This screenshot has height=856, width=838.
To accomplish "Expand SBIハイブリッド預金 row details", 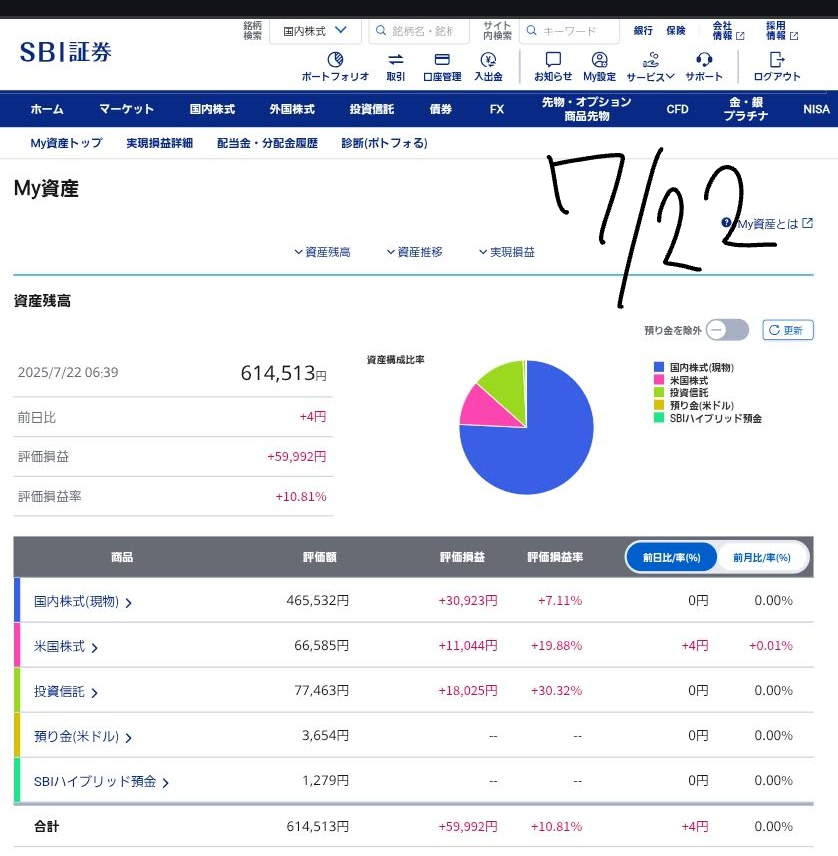I will point(102,782).
